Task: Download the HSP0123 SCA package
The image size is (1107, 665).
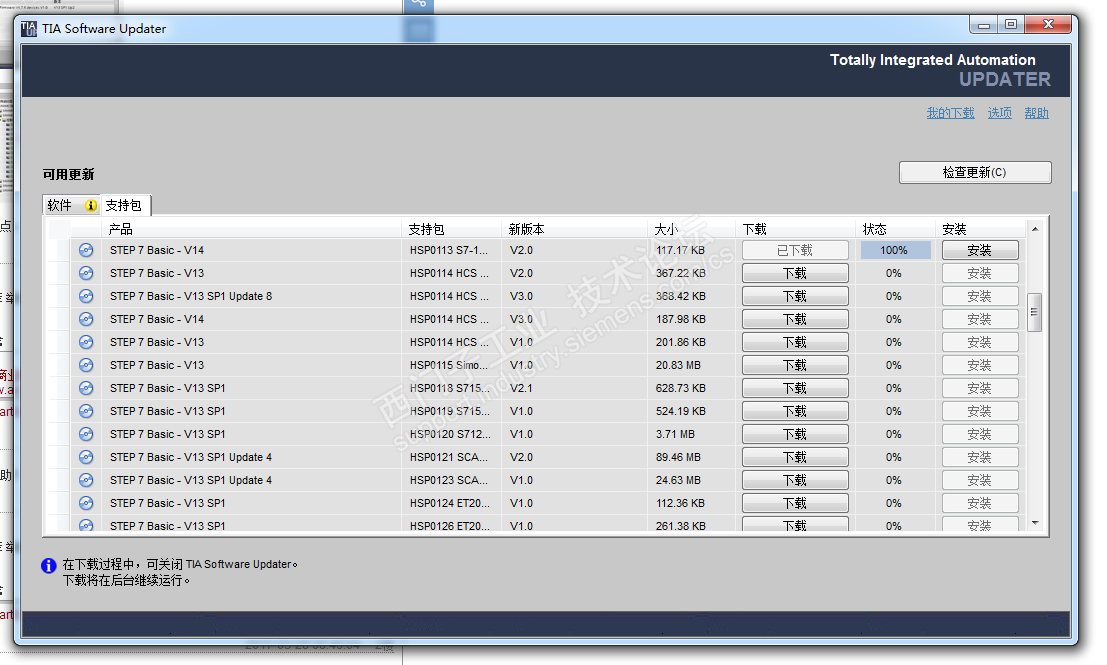Action: [x=795, y=480]
